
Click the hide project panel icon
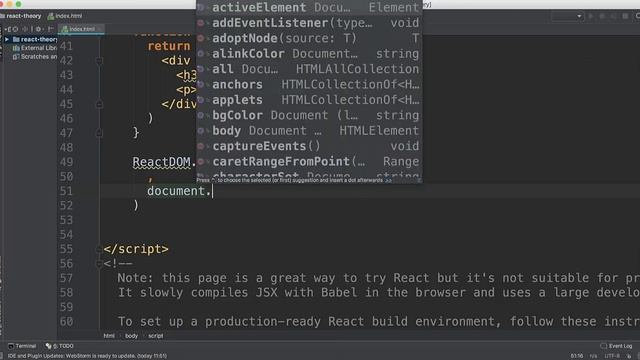(51, 29)
